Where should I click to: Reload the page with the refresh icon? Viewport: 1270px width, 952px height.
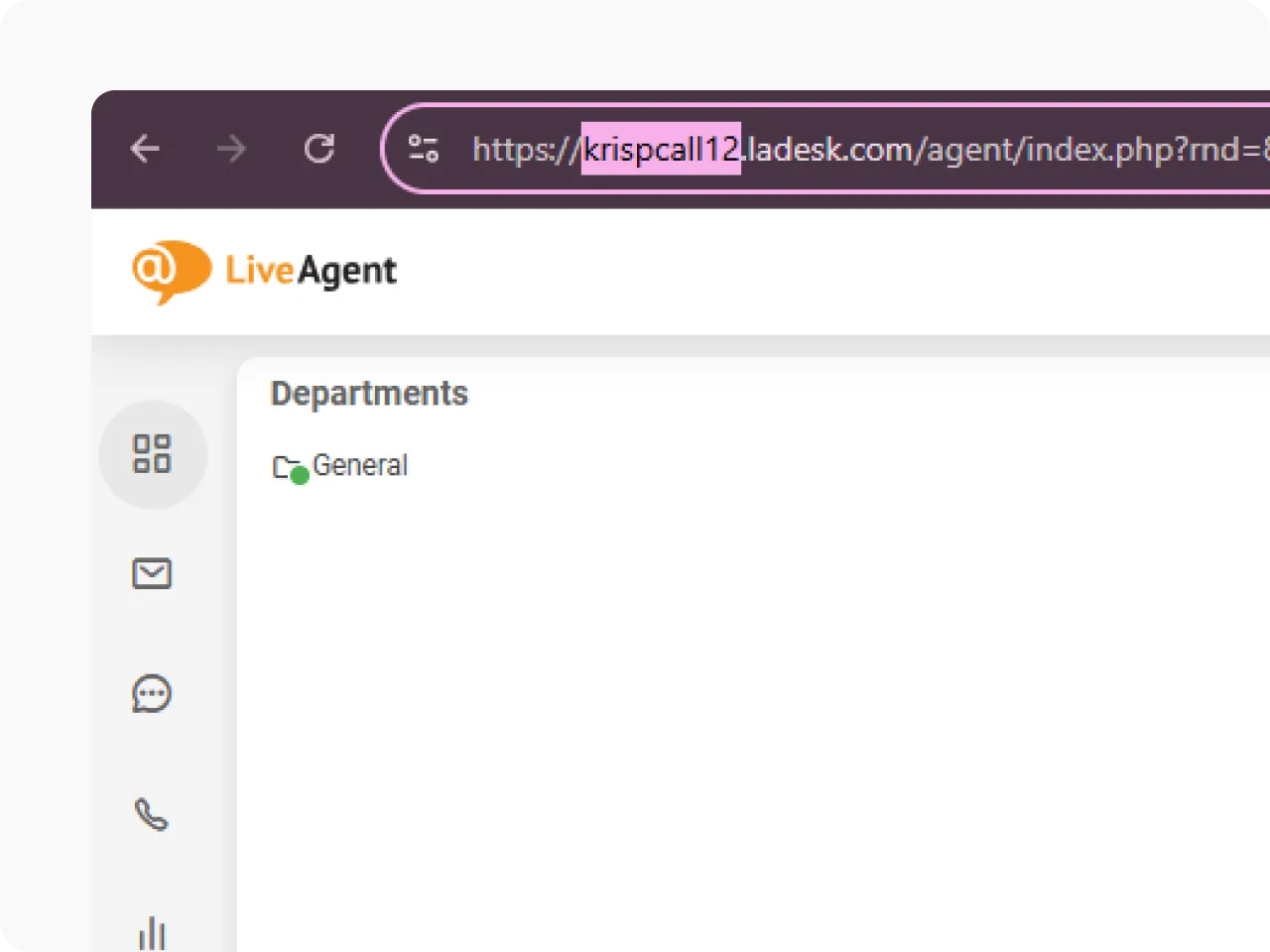coord(319,149)
